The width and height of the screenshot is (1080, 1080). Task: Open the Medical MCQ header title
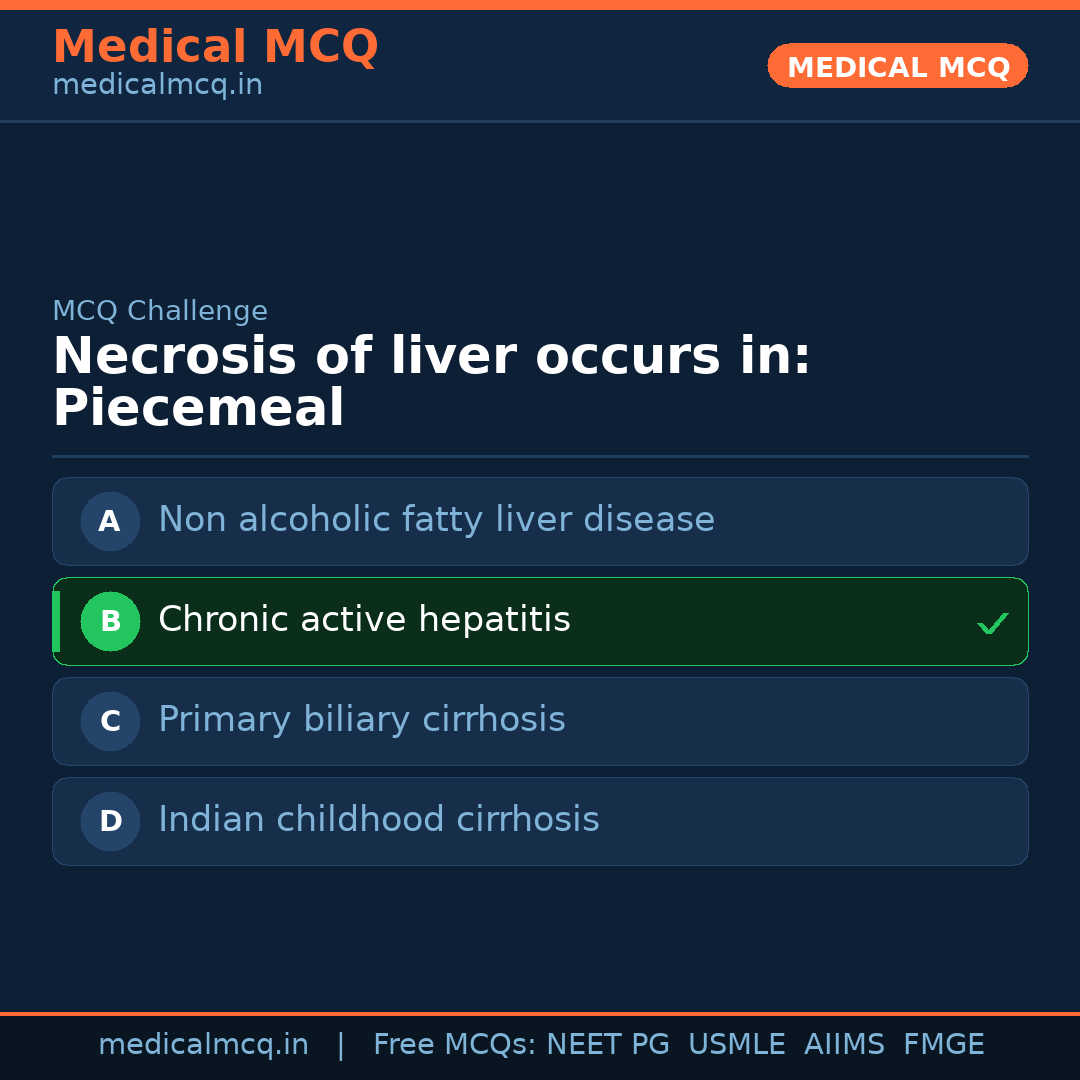pyautogui.click(x=215, y=46)
